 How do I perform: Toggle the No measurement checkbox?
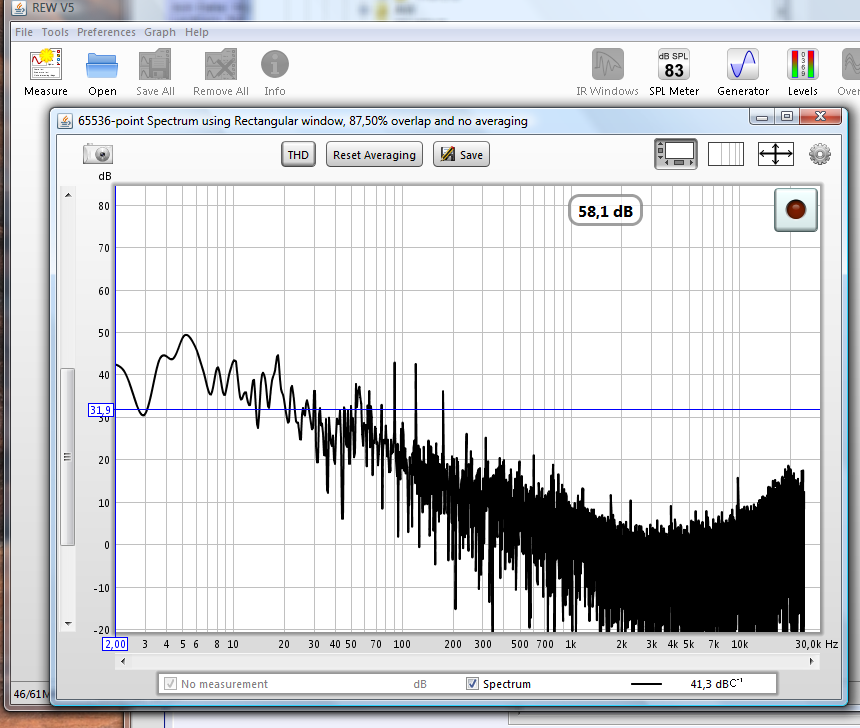(x=171, y=684)
